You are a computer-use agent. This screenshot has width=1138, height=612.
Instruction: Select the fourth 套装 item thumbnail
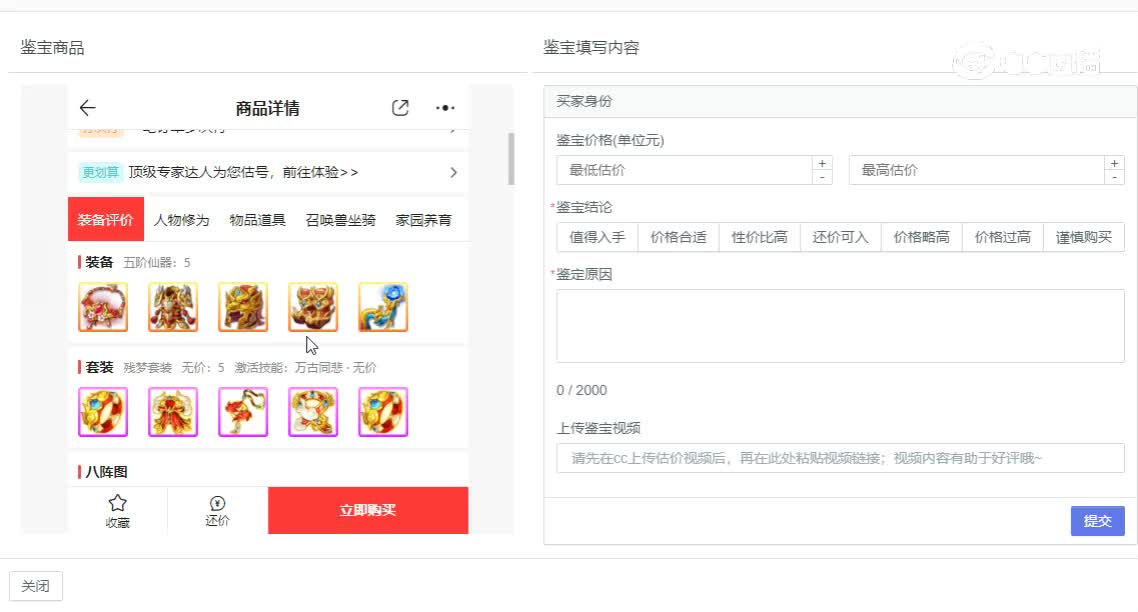coord(313,412)
